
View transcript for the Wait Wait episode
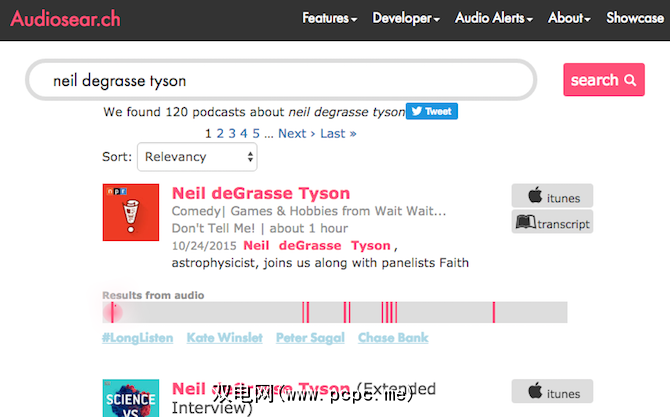coord(552,221)
